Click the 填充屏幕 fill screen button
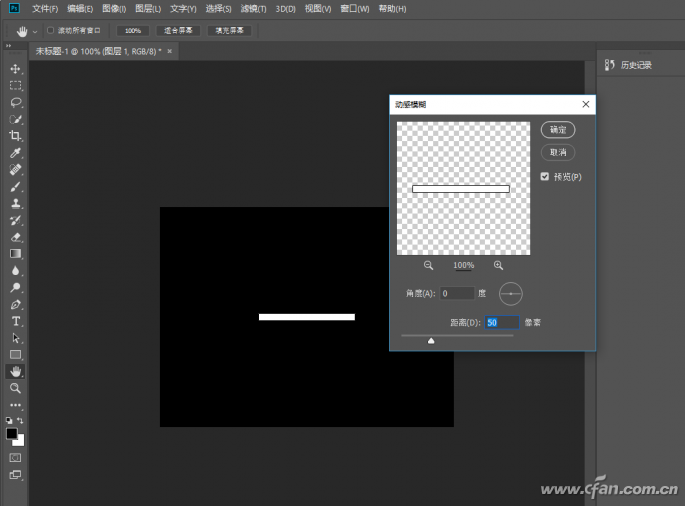This screenshot has width=685, height=506. click(x=229, y=31)
